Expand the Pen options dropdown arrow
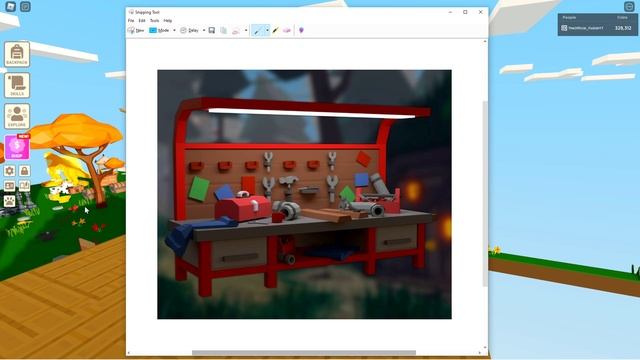The height and width of the screenshot is (360, 640). [267, 30]
